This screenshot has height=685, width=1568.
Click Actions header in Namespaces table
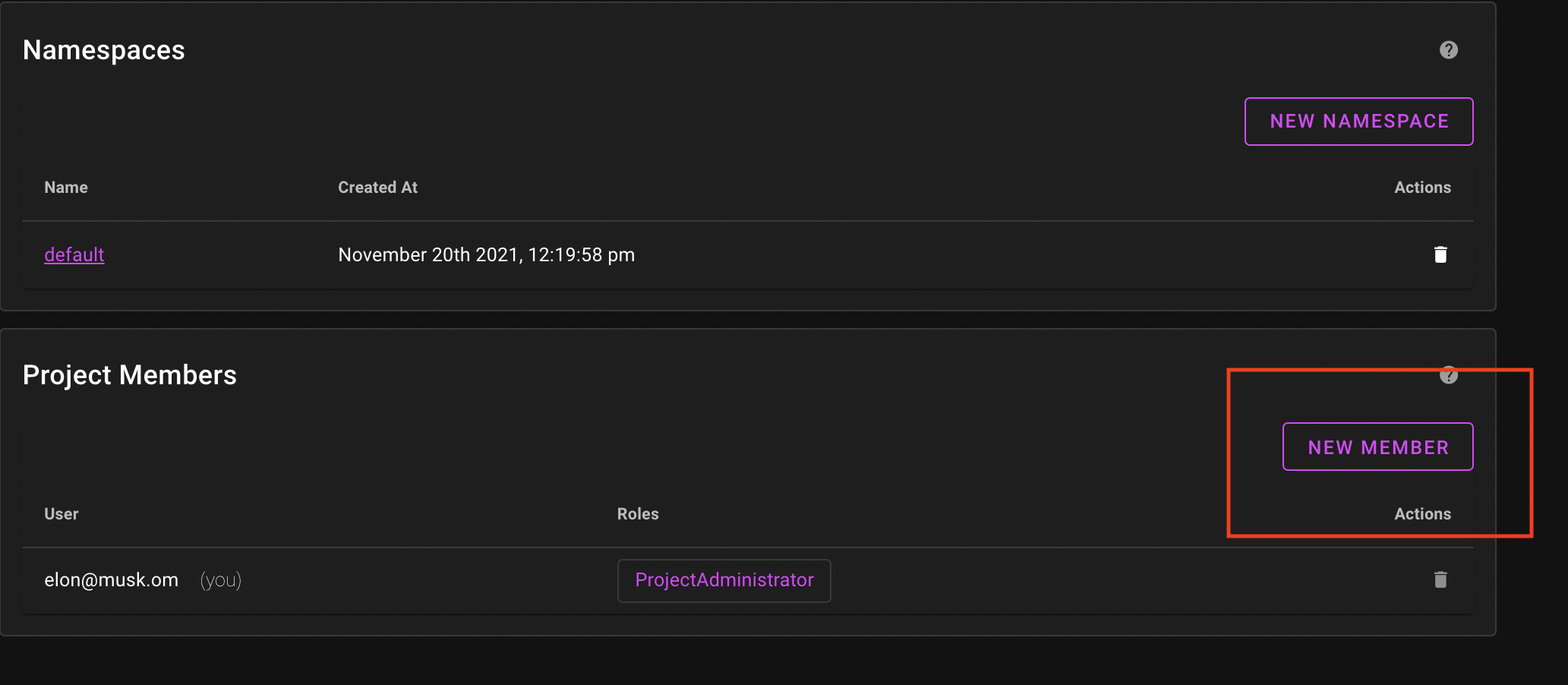click(1421, 188)
